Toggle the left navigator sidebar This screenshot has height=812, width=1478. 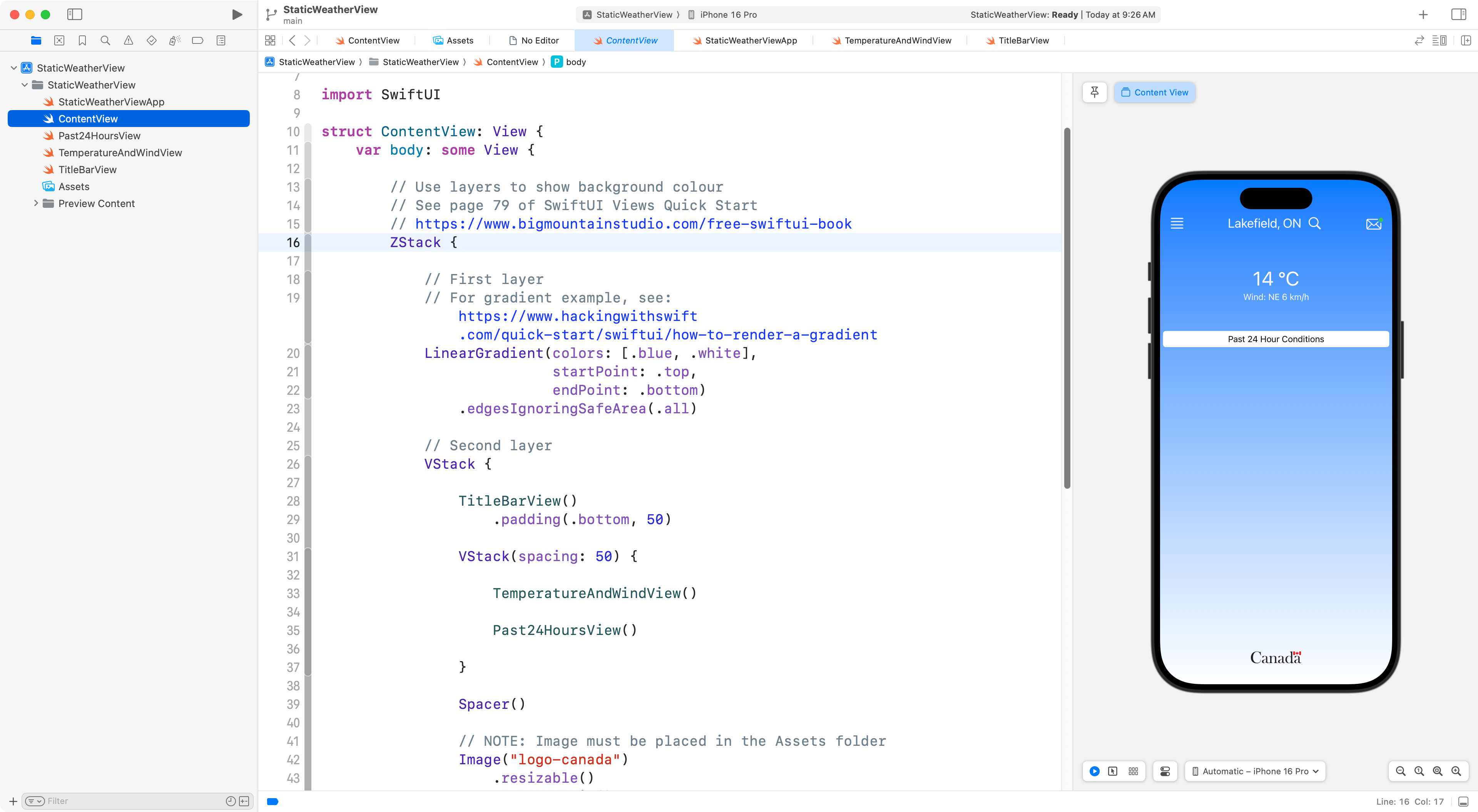click(75, 14)
